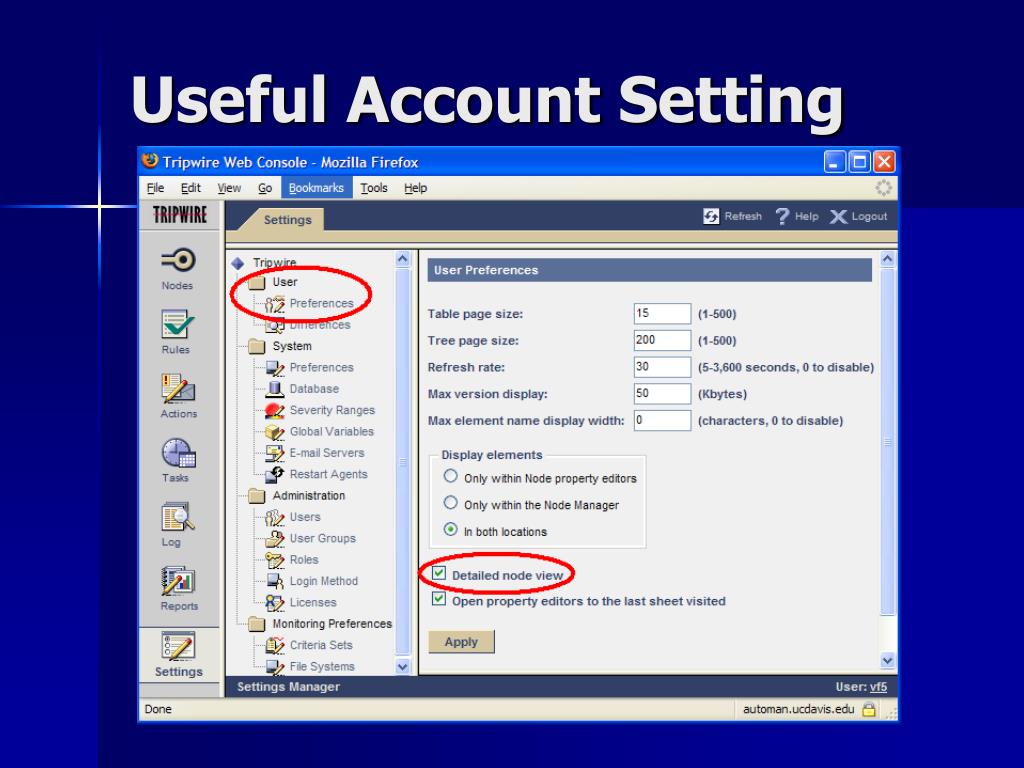This screenshot has width=1024, height=768.
Task: Click the Refresh rate field
Action: coord(662,367)
